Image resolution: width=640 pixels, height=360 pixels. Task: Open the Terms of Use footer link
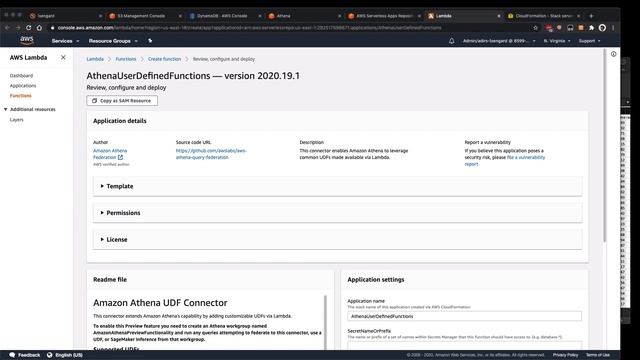point(598,355)
